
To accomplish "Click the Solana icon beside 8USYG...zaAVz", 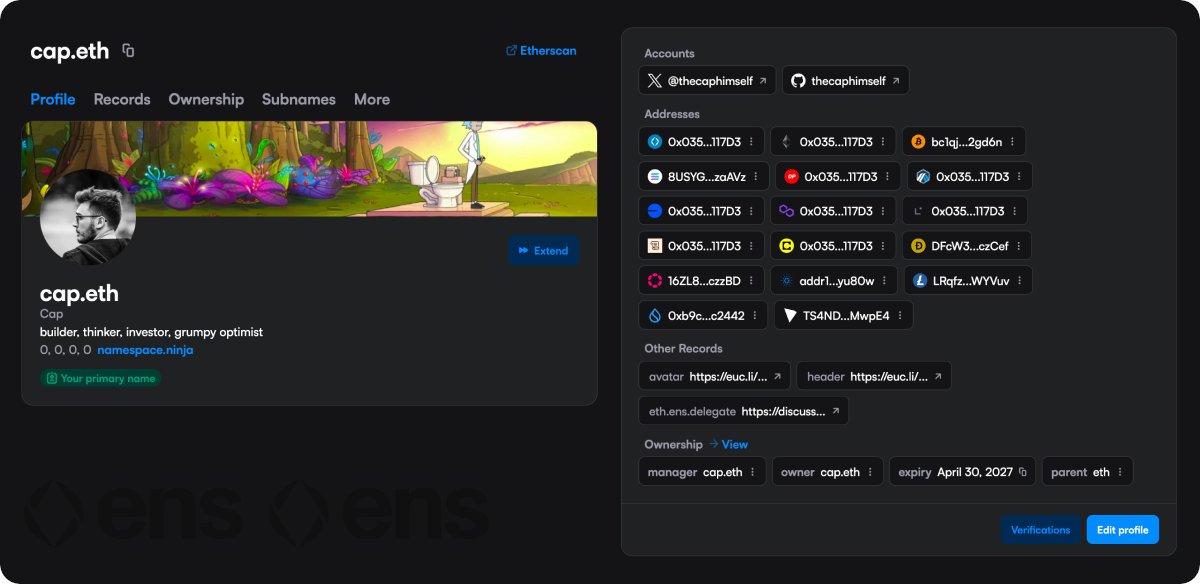I will click(655, 177).
